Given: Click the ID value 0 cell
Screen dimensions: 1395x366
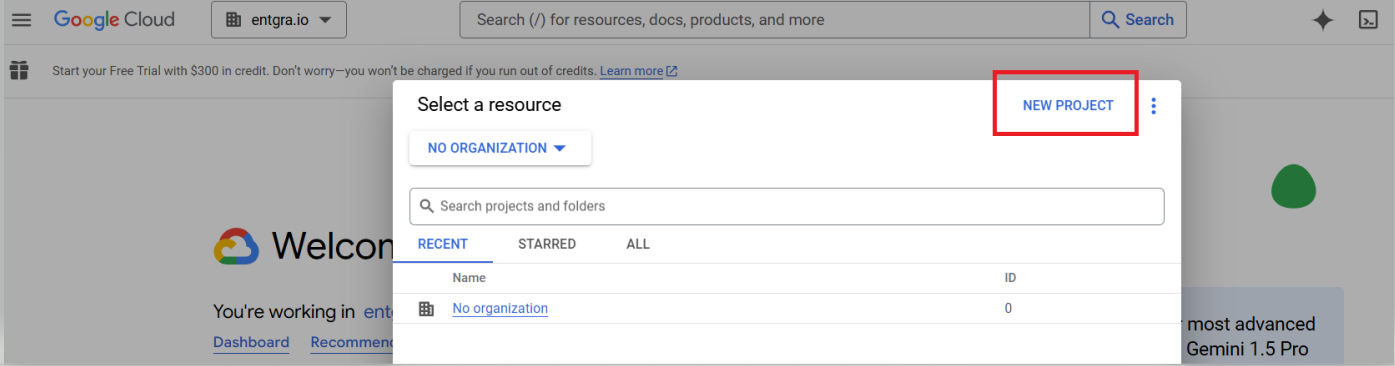Looking at the screenshot, I should click(x=1008, y=308).
